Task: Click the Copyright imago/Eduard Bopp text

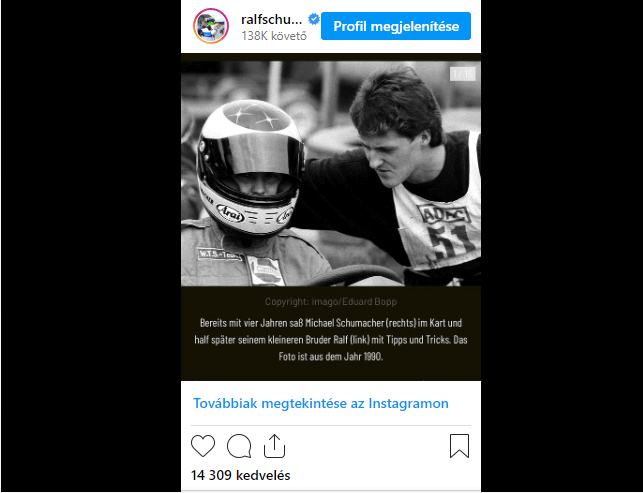Action: click(x=331, y=302)
